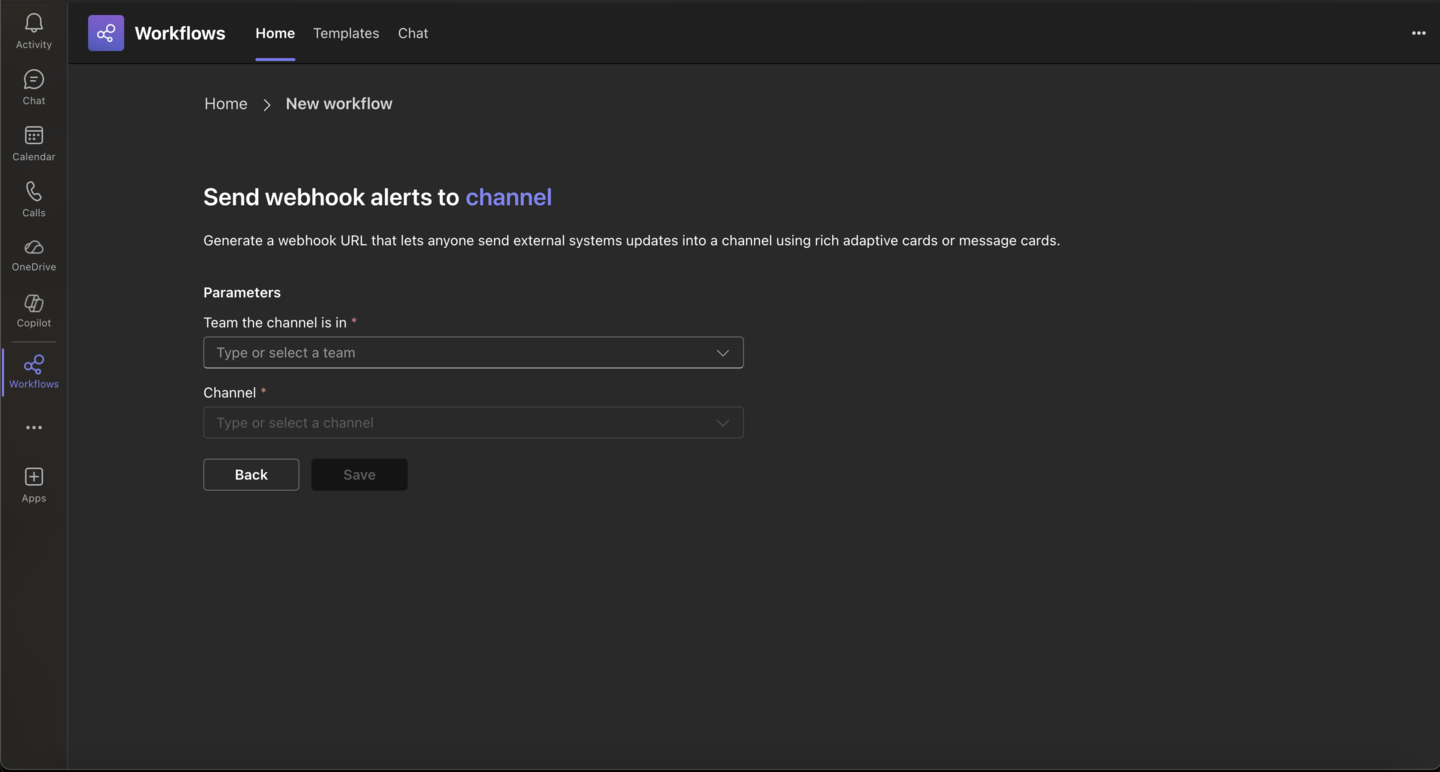Reveal more sidebar apps with the ellipsis

tap(33, 427)
